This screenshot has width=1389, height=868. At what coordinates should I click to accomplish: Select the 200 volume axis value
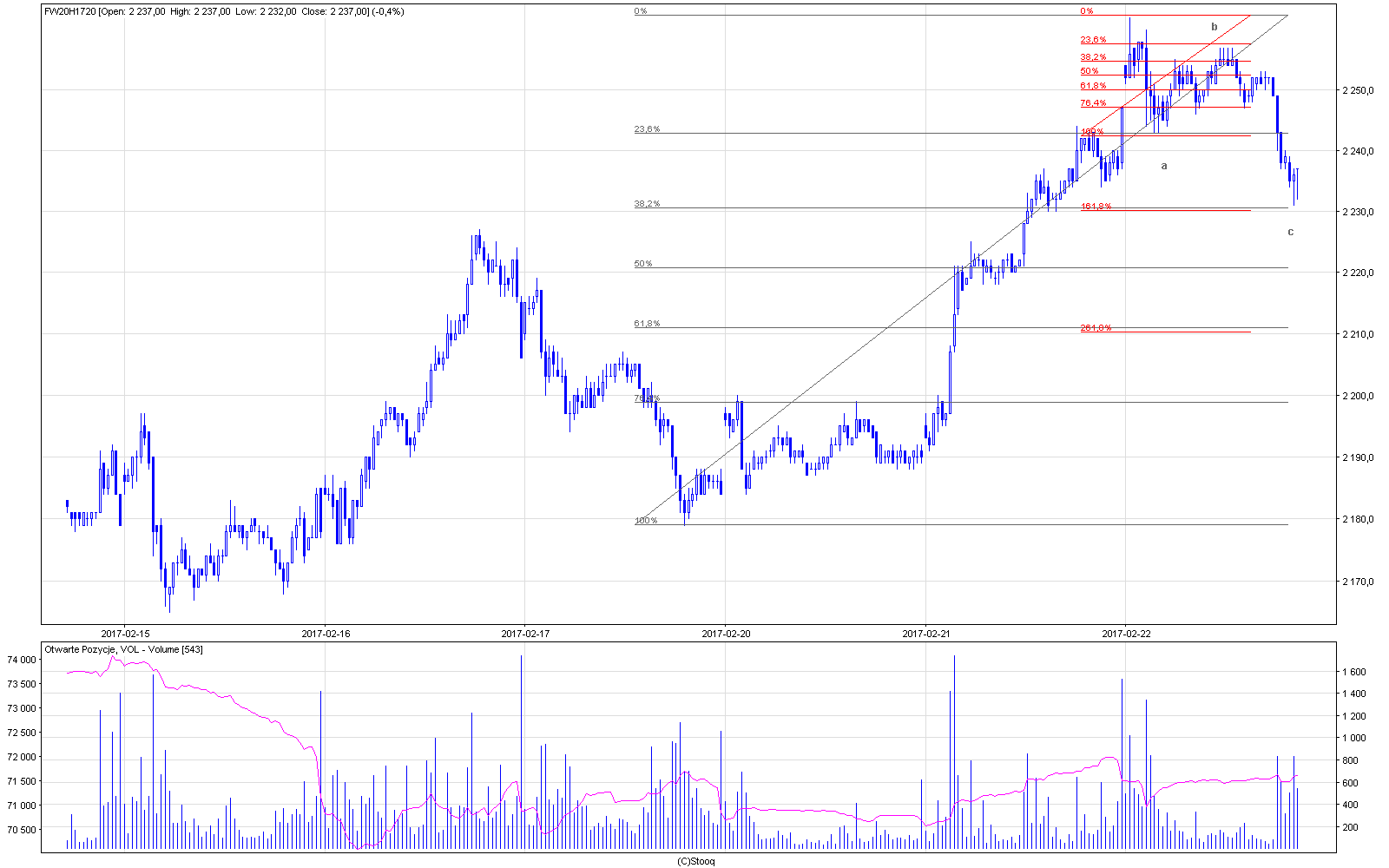[x=1351, y=827]
